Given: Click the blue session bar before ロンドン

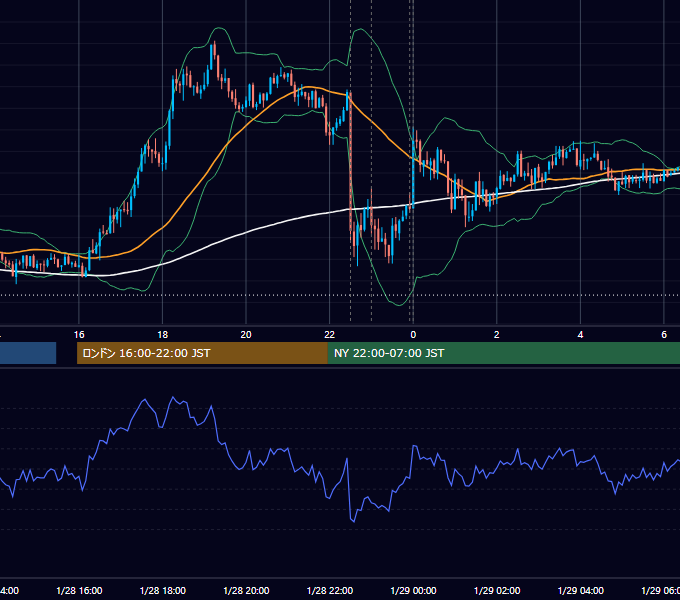Looking at the screenshot, I should [28, 353].
